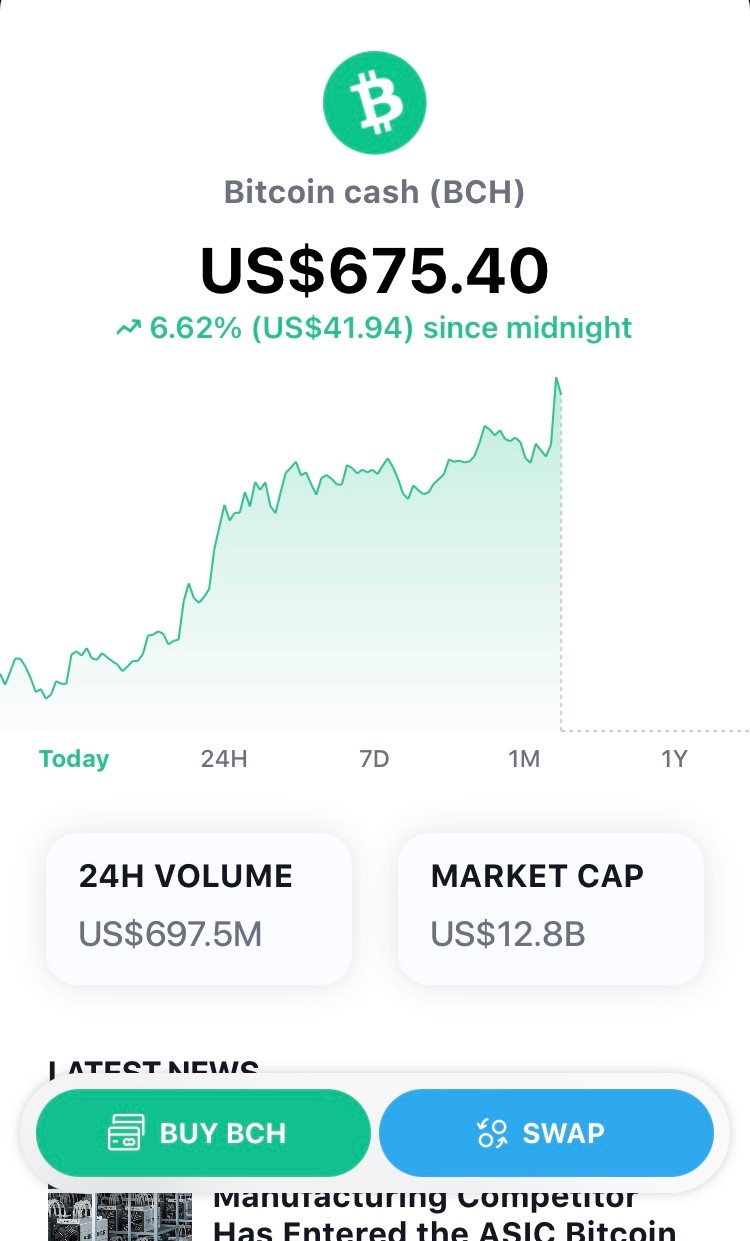This screenshot has width=750, height=1241.
Task: Select the Today chart range
Action: point(74,759)
